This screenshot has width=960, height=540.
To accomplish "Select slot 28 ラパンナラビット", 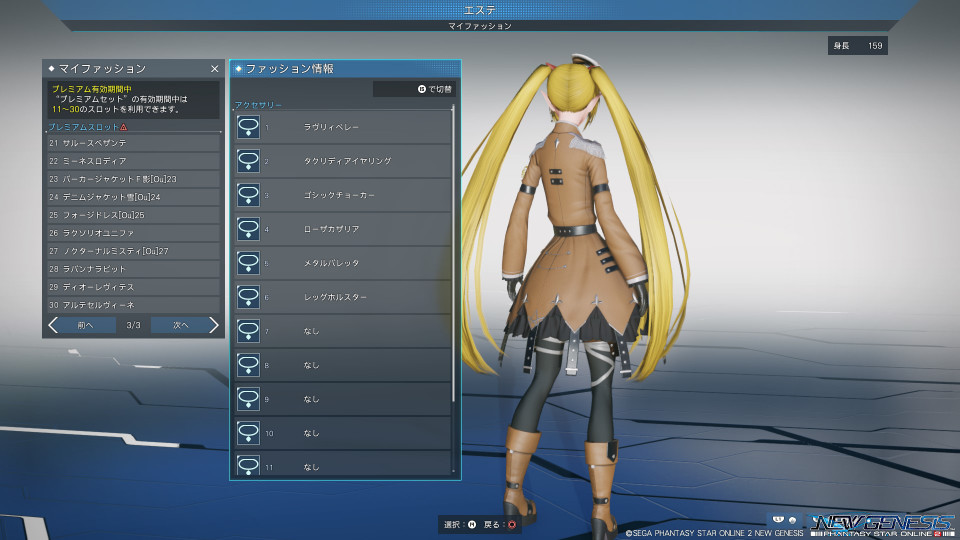I will click(133, 269).
